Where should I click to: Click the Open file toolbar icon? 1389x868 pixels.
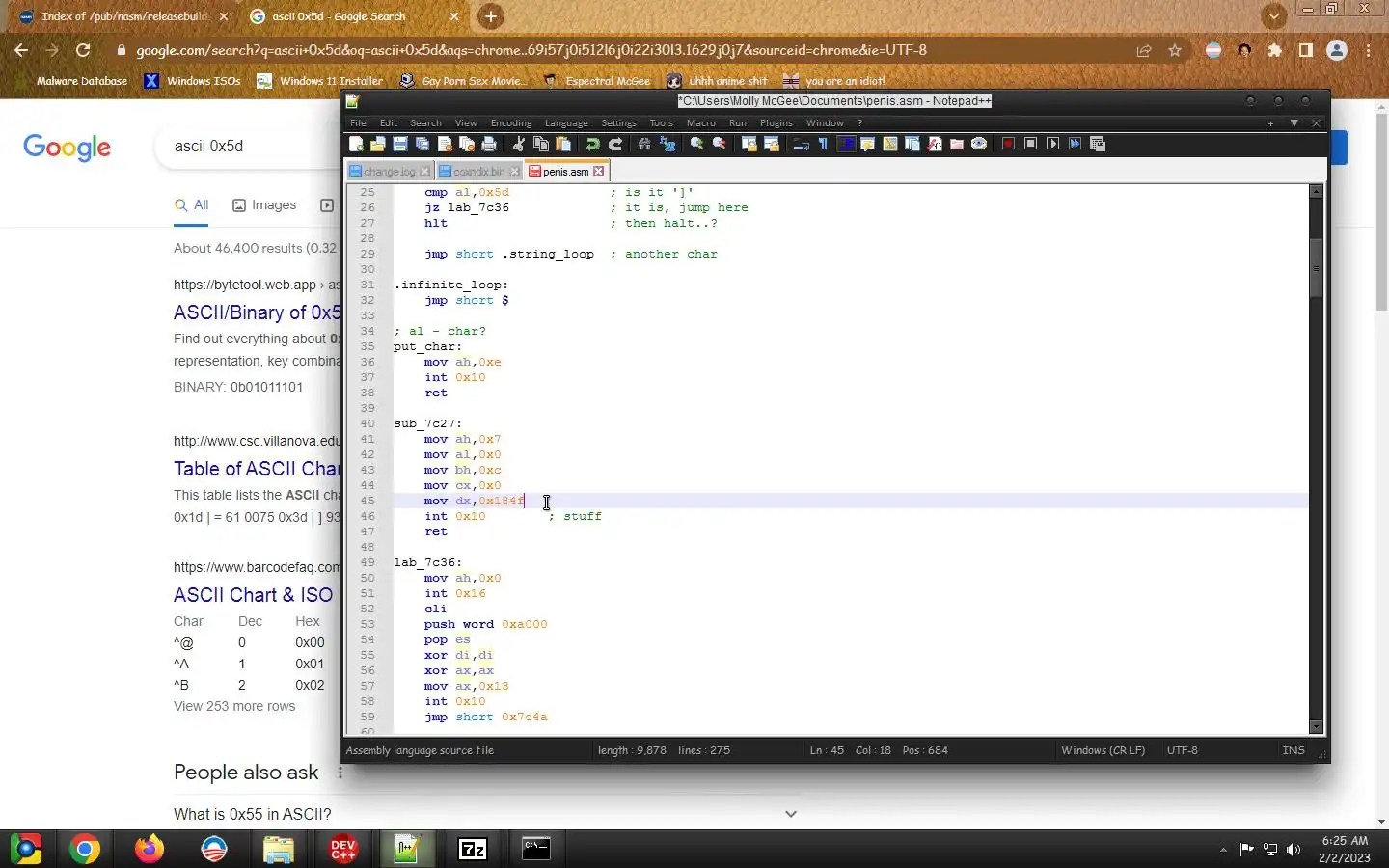click(378, 144)
